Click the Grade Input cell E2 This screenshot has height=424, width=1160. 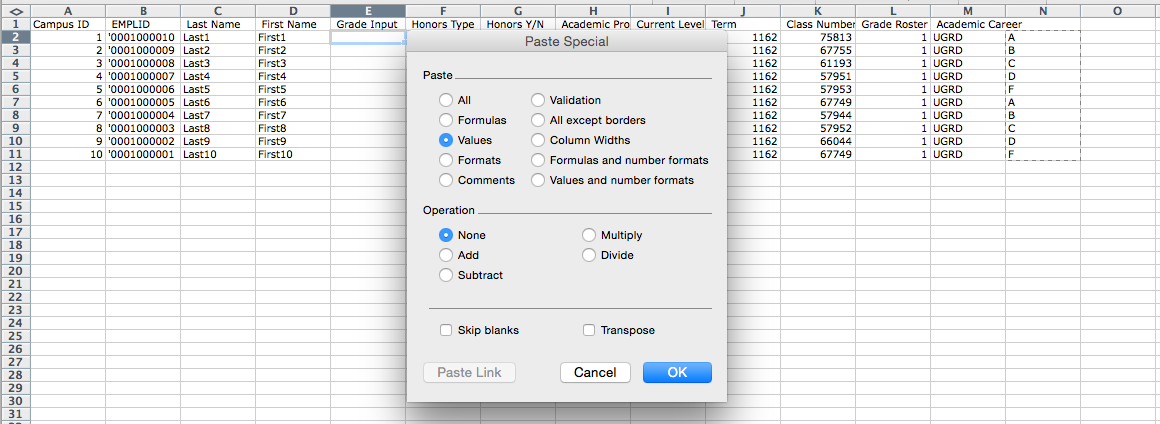click(x=367, y=37)
